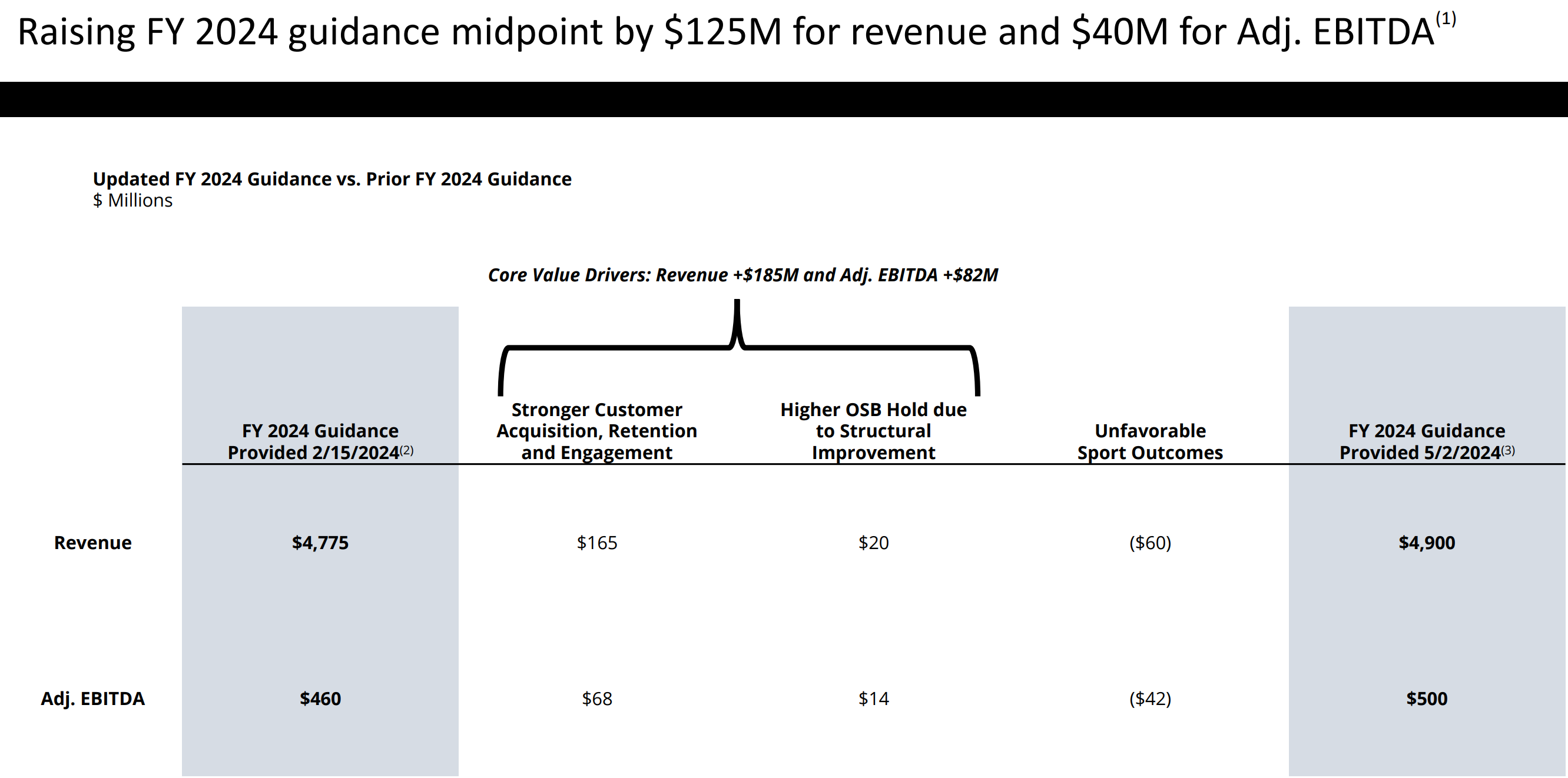Click the Higher OSB Hold column header
1568x778 pixels.
click(873, 431)
